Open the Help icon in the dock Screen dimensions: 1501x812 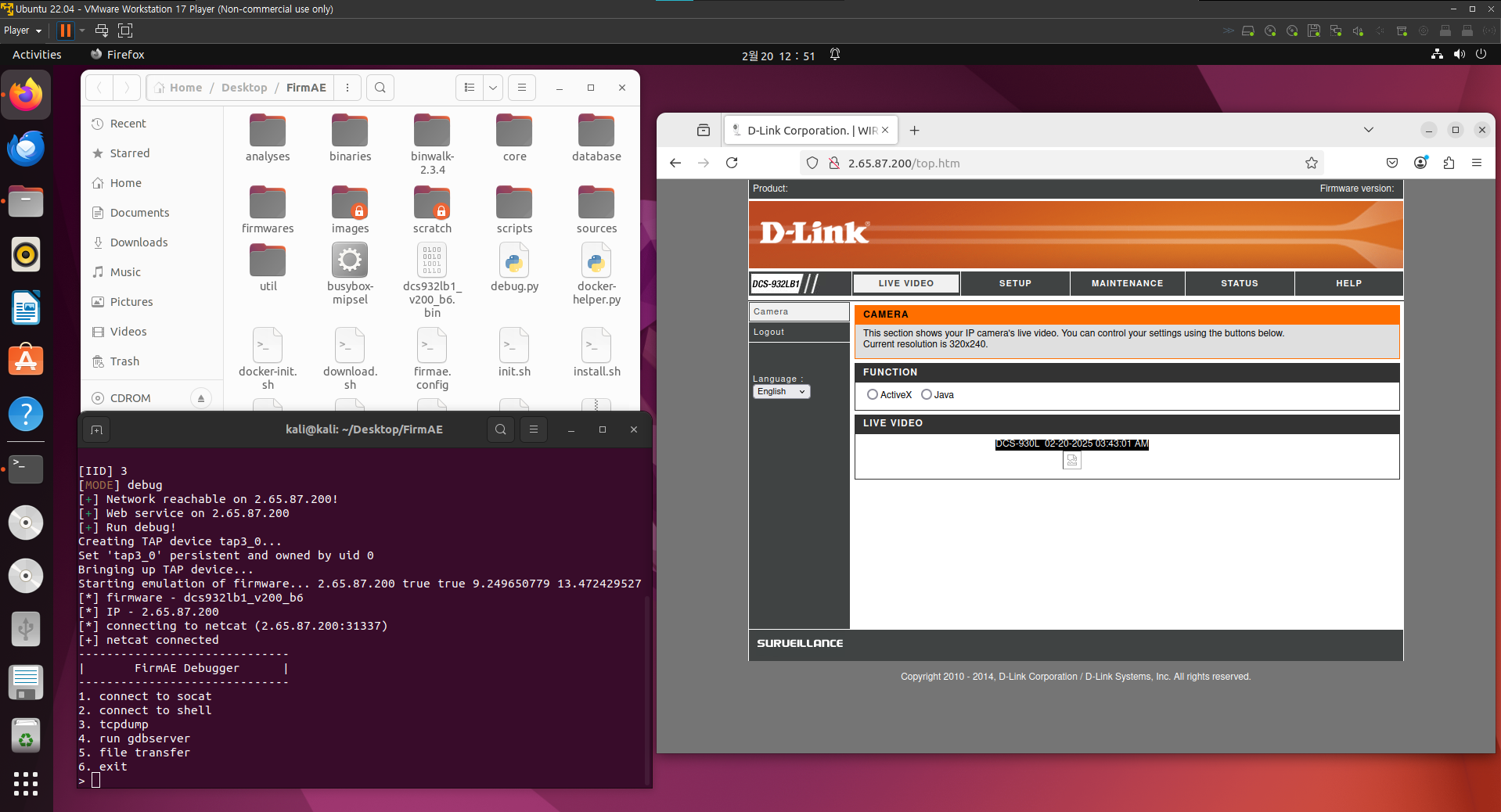pos(26,414)
